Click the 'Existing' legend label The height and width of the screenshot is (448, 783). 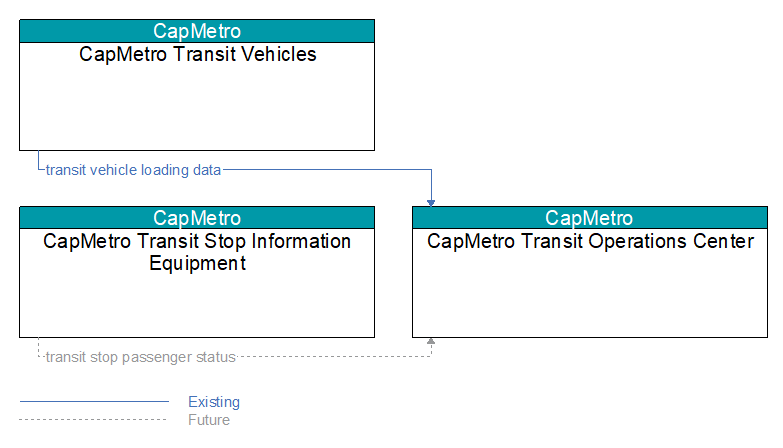(x=214, y=402)
